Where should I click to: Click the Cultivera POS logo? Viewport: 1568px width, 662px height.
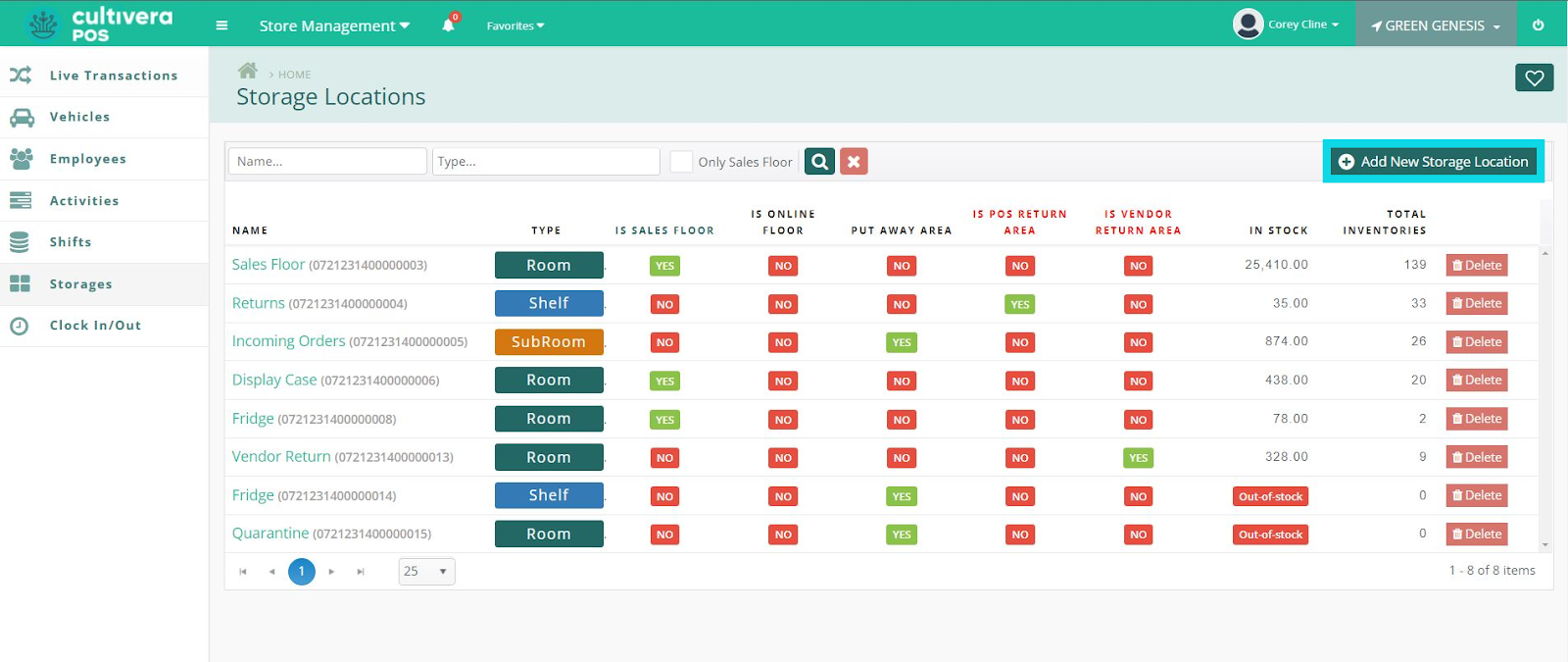[x=100, y=24]
